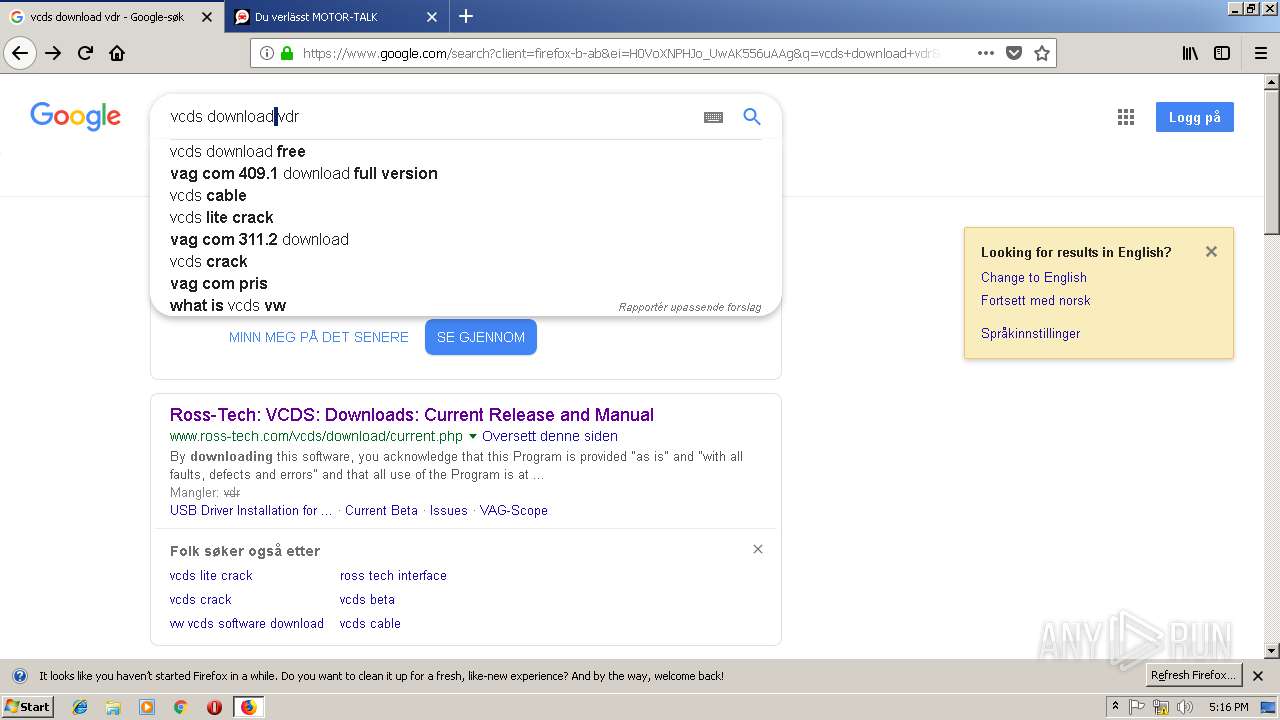The width and height of the screenshot is (1280, 720).
Task: Close the Firefox refresh notification bar
Action: [x=1258, y=676]
